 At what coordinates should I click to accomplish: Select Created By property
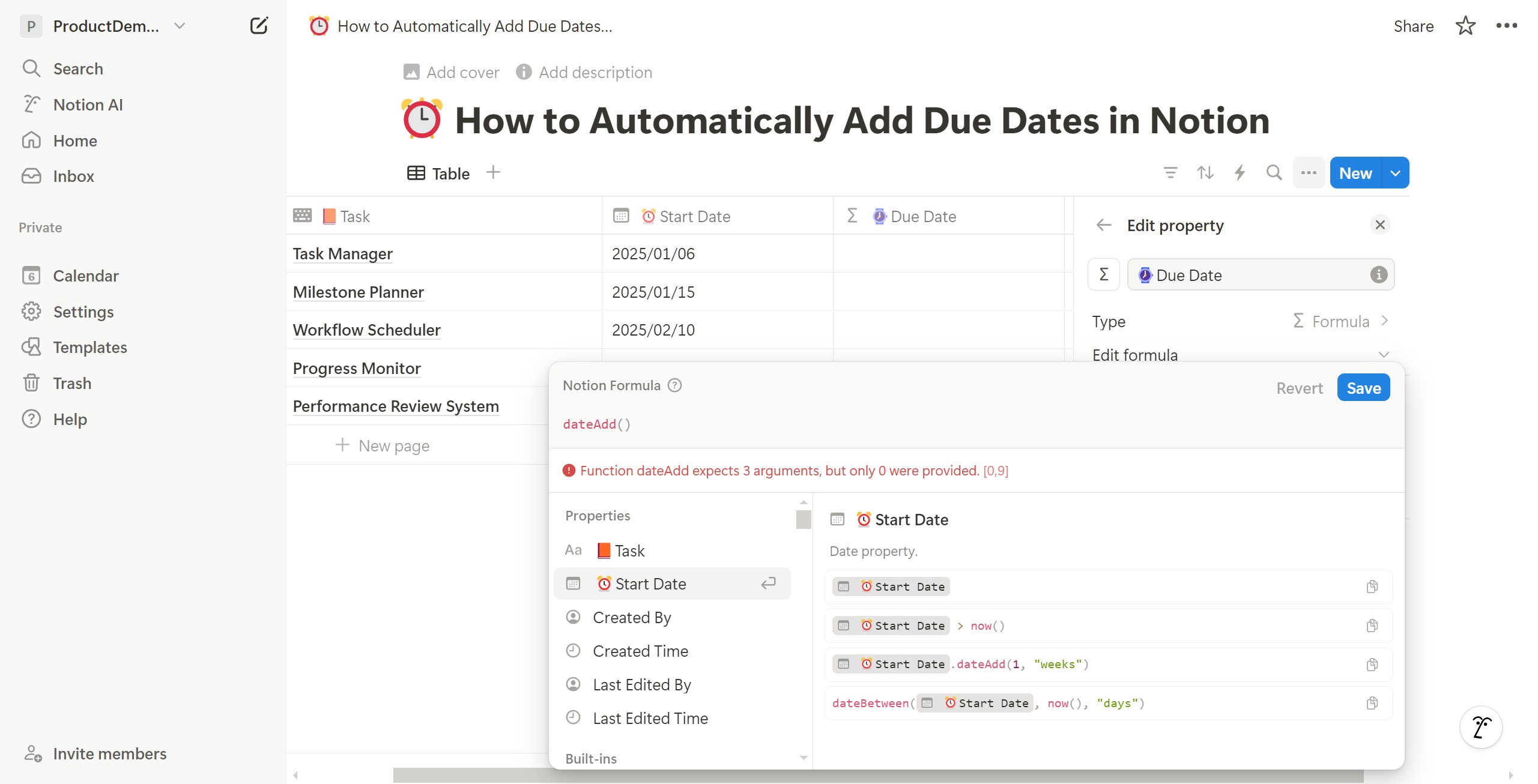tap(672, 617)
